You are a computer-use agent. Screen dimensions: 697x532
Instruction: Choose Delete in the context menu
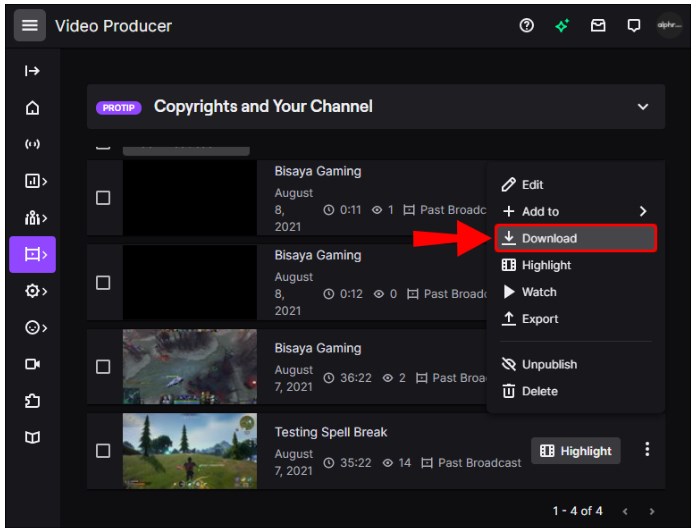576,391
